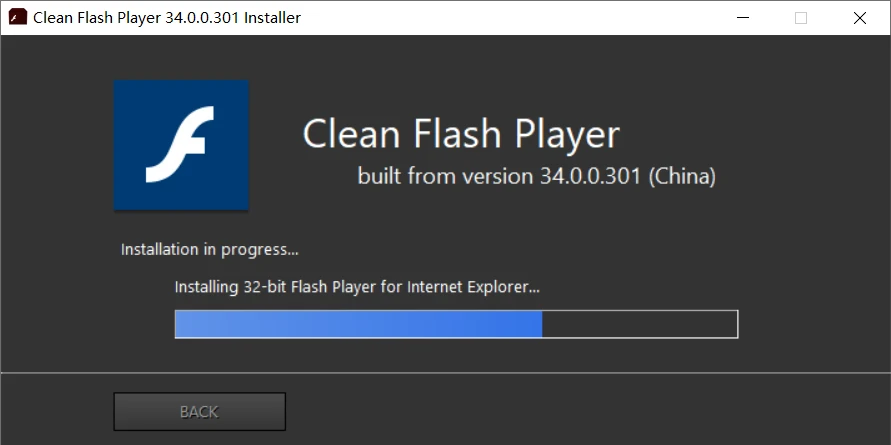
Task: Click the word Player in the large heading
Action: click(x=568, y=135)
